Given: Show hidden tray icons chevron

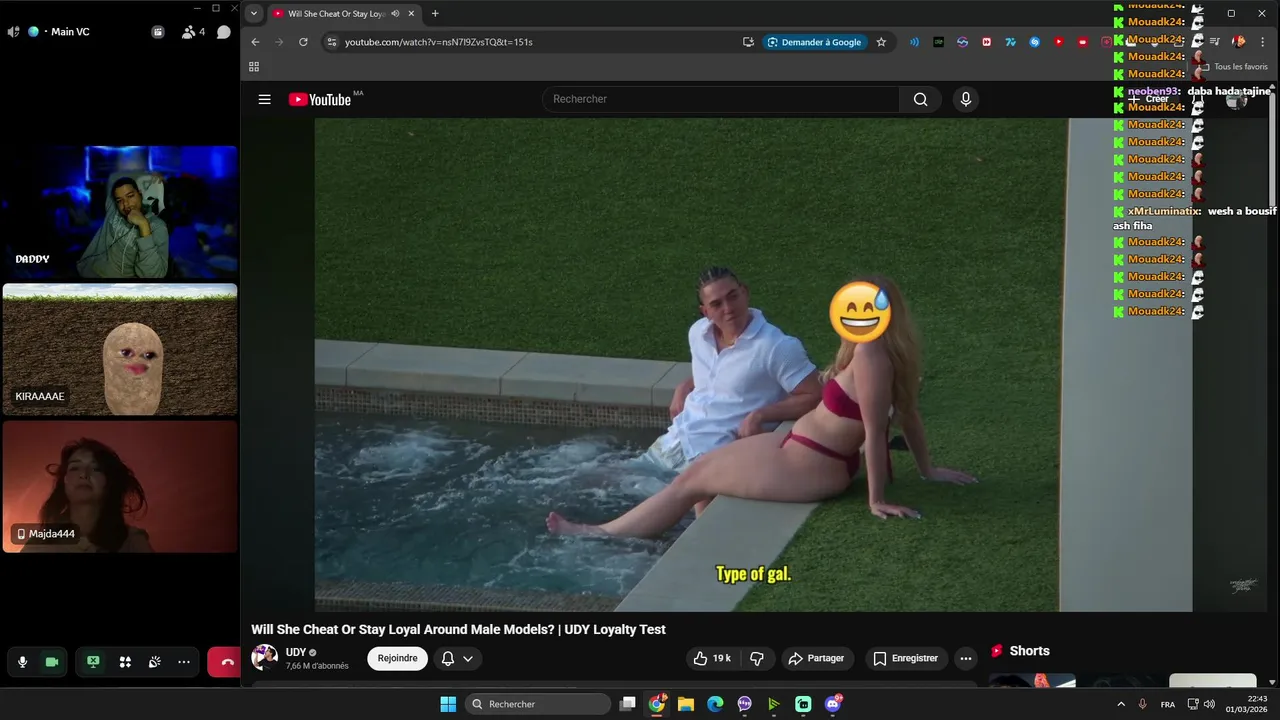Looking at the screenshot, I should (x=1121, y=704).
